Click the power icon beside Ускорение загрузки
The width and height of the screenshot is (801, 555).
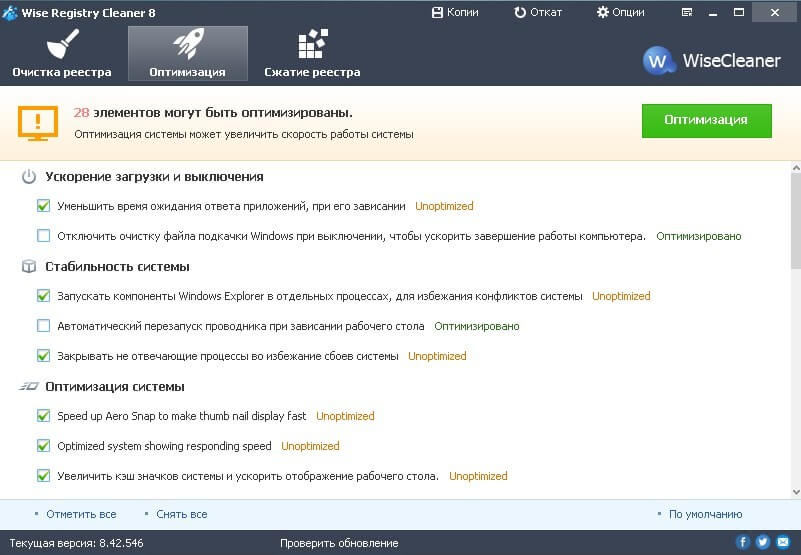[x=29, y=177]
